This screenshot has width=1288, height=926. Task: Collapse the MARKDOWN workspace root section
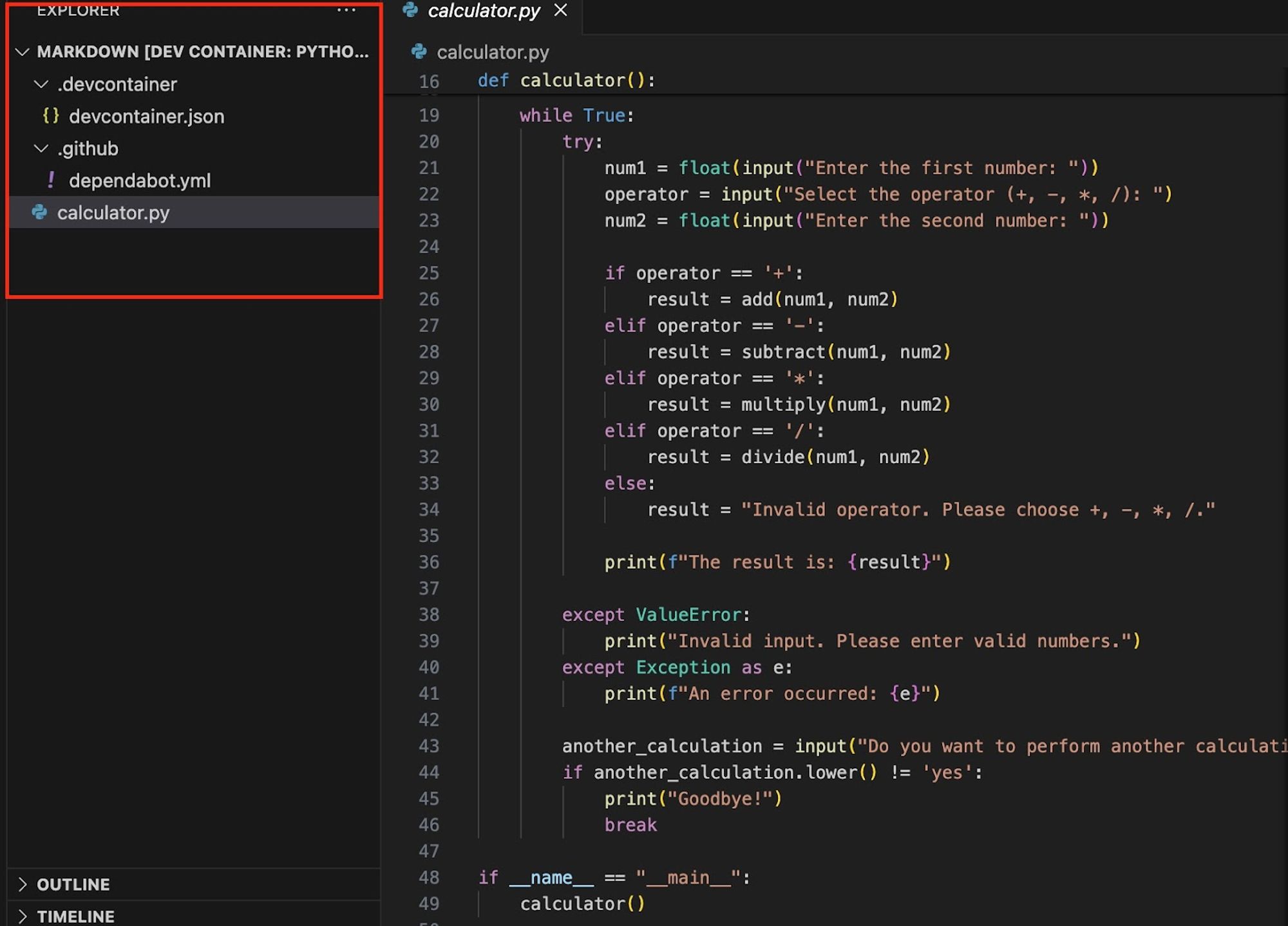pyautogui.click(x=23, y=52)
